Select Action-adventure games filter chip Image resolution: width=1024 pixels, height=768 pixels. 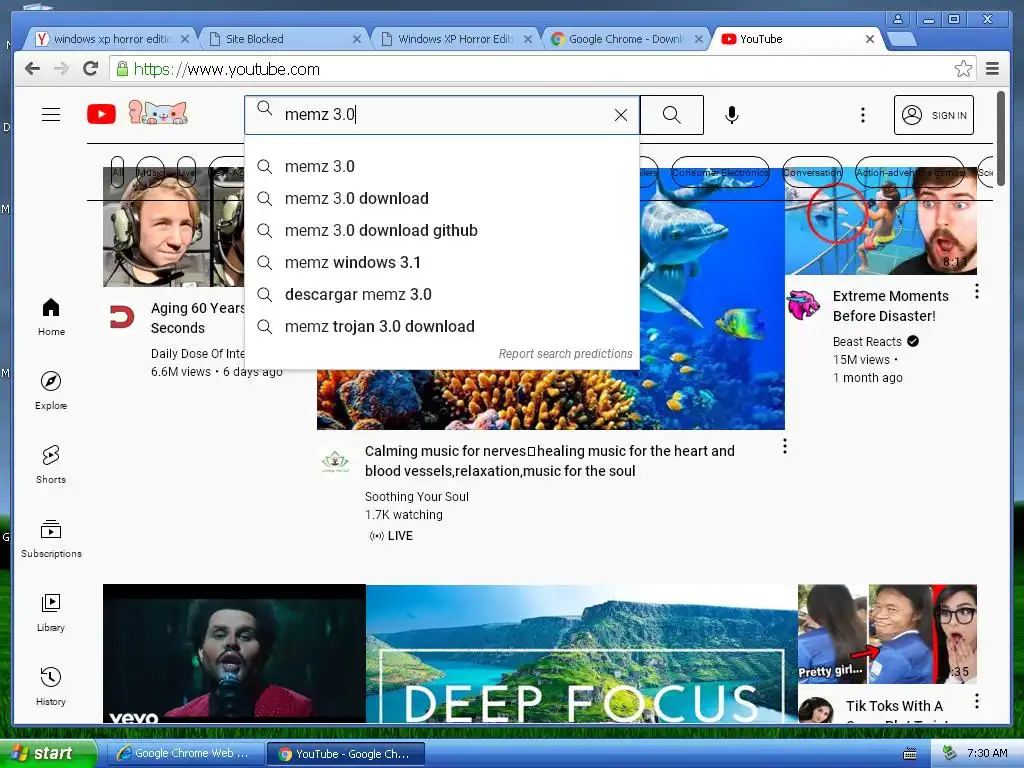coord(909,172)
